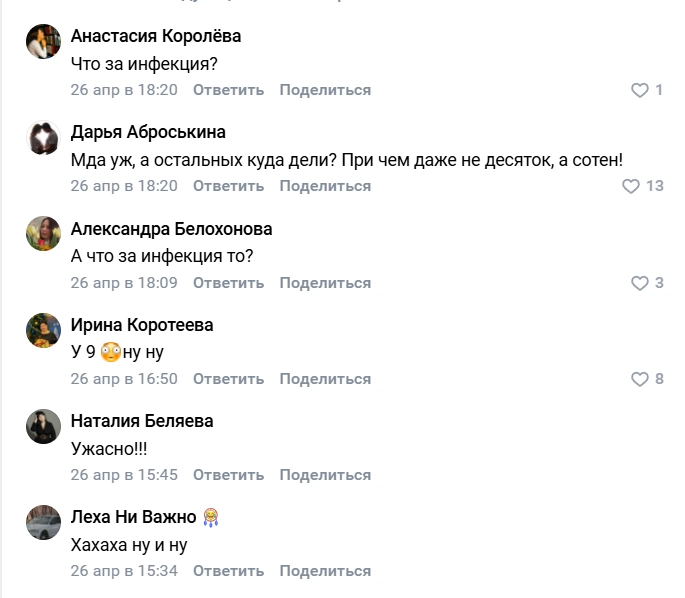Viewport: 685px width, 598px height.
Task: Open Ирина Коротеева's avatar photo
Action: [x=41, y=332]
